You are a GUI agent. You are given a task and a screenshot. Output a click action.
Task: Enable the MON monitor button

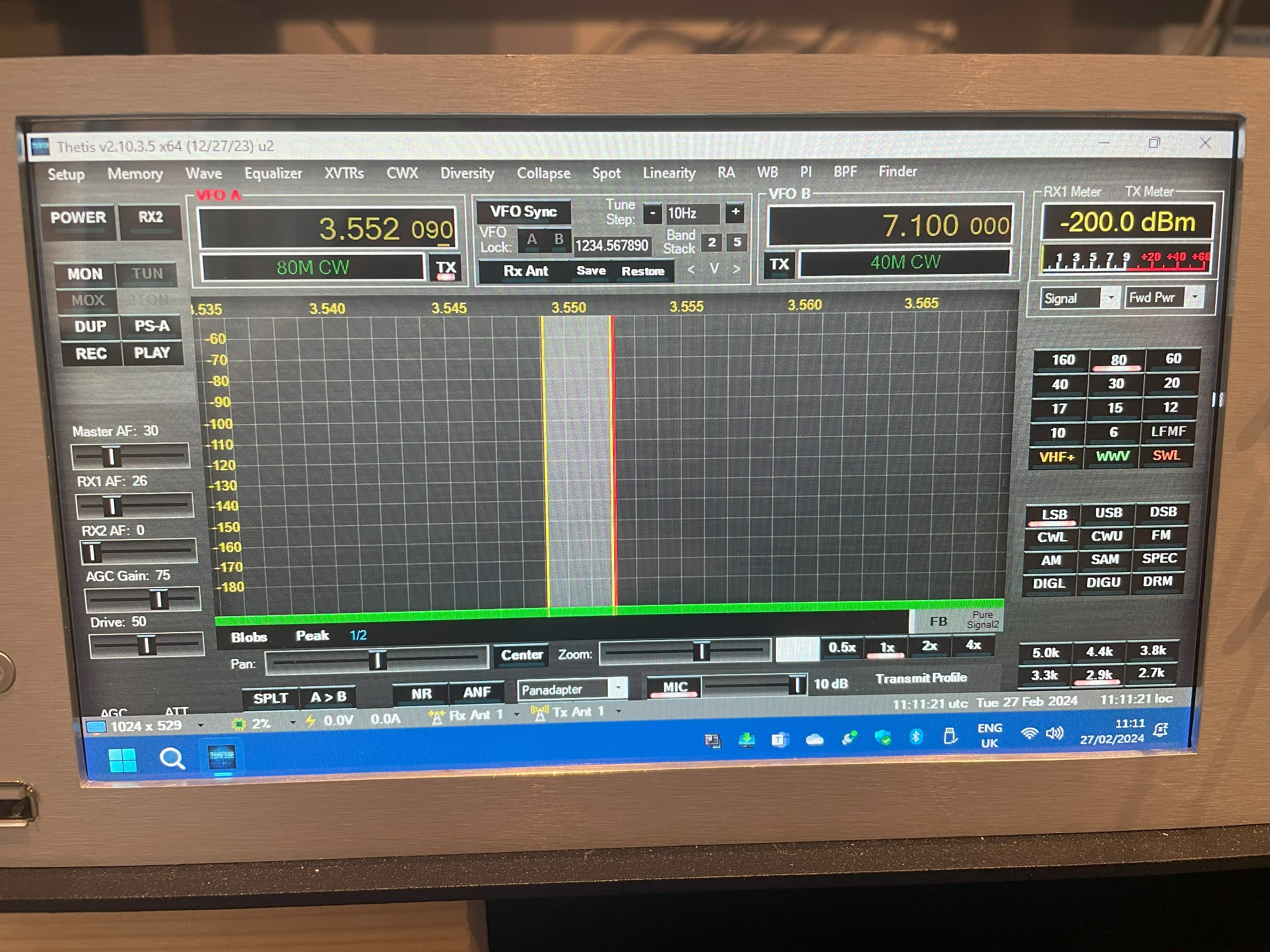[85, 275]
